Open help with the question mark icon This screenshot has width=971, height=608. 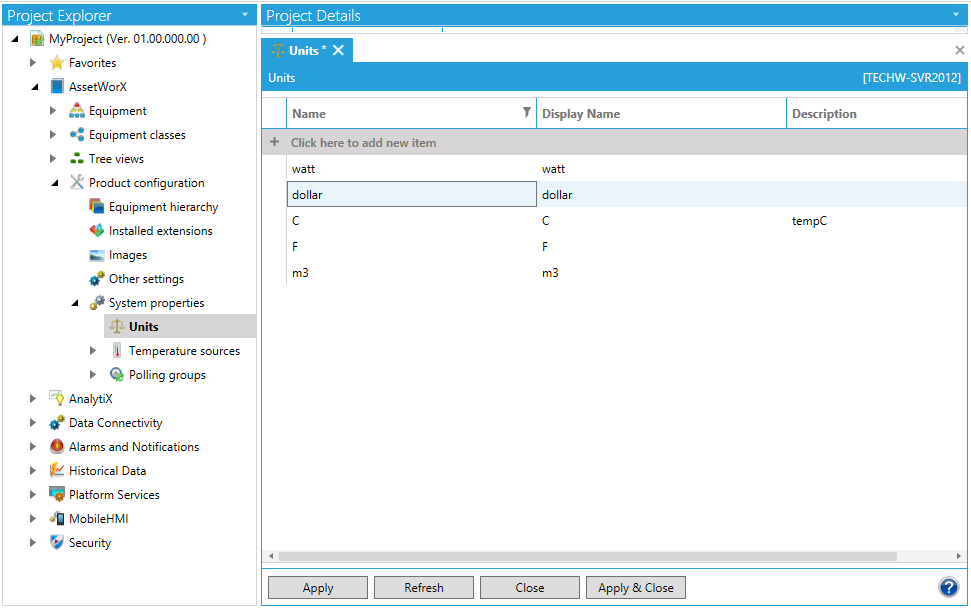point(948,588)
